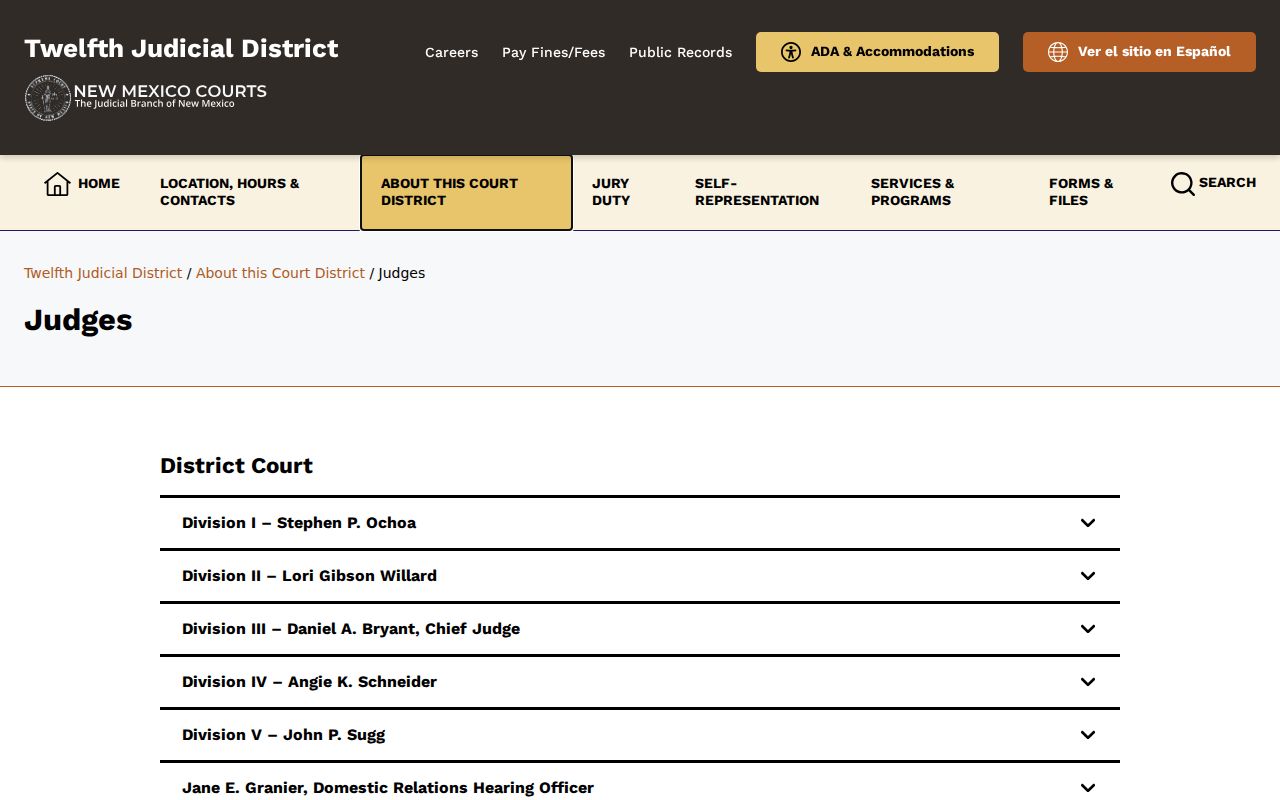Viewport: 1280px width, 800px height.
Task: Click the ADA & Accommodations button
Action: pos(877,52)
